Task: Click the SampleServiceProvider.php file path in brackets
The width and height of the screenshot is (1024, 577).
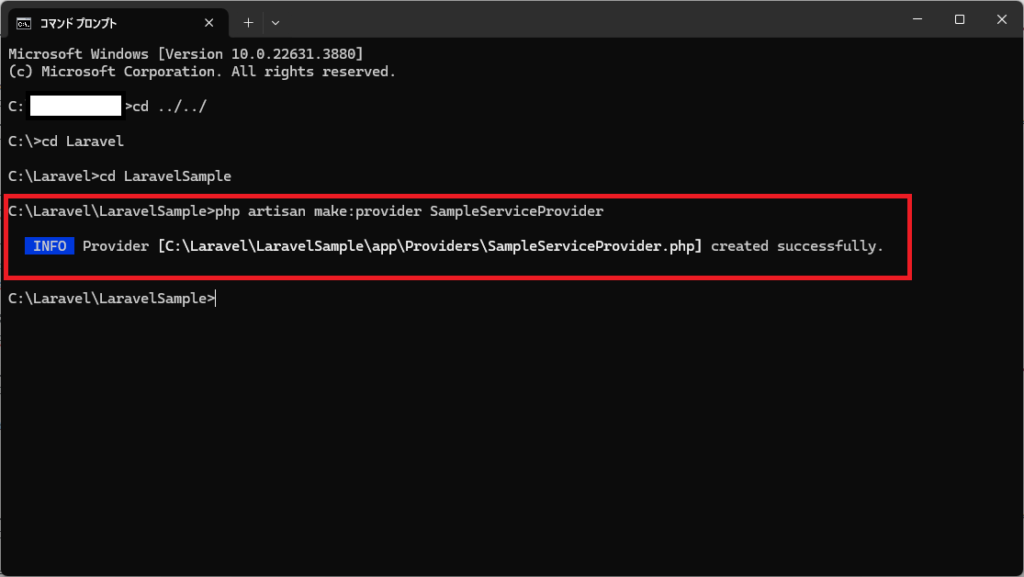Action: tap(430, 246)
